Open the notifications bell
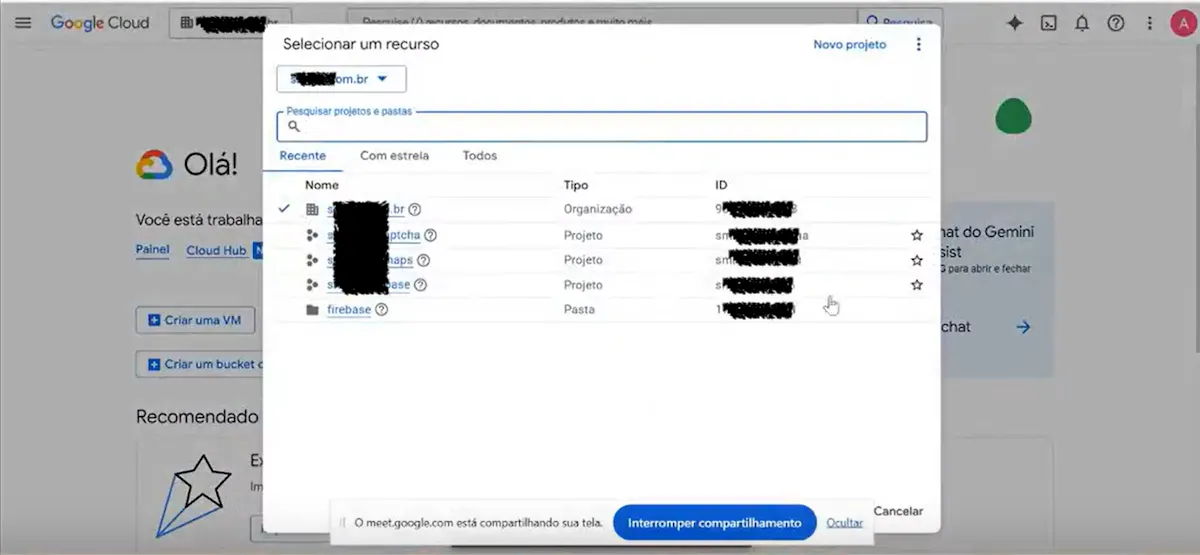Viewport: 1200px width, 555px height. coord(1082,23)
